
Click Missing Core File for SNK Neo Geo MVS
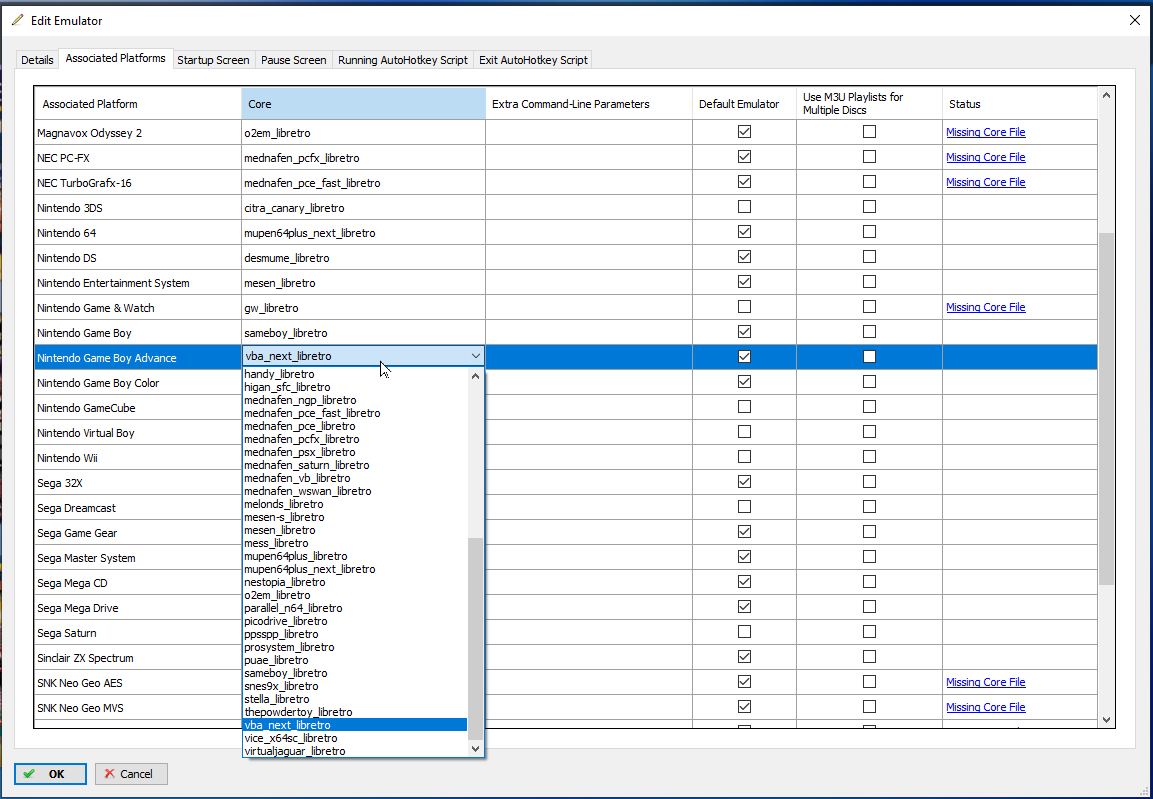point(985,707)
